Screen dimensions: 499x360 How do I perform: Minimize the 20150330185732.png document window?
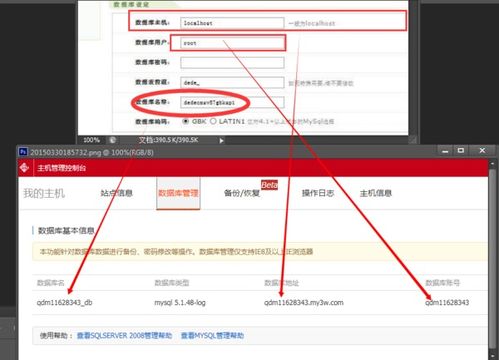click(445, 151)
